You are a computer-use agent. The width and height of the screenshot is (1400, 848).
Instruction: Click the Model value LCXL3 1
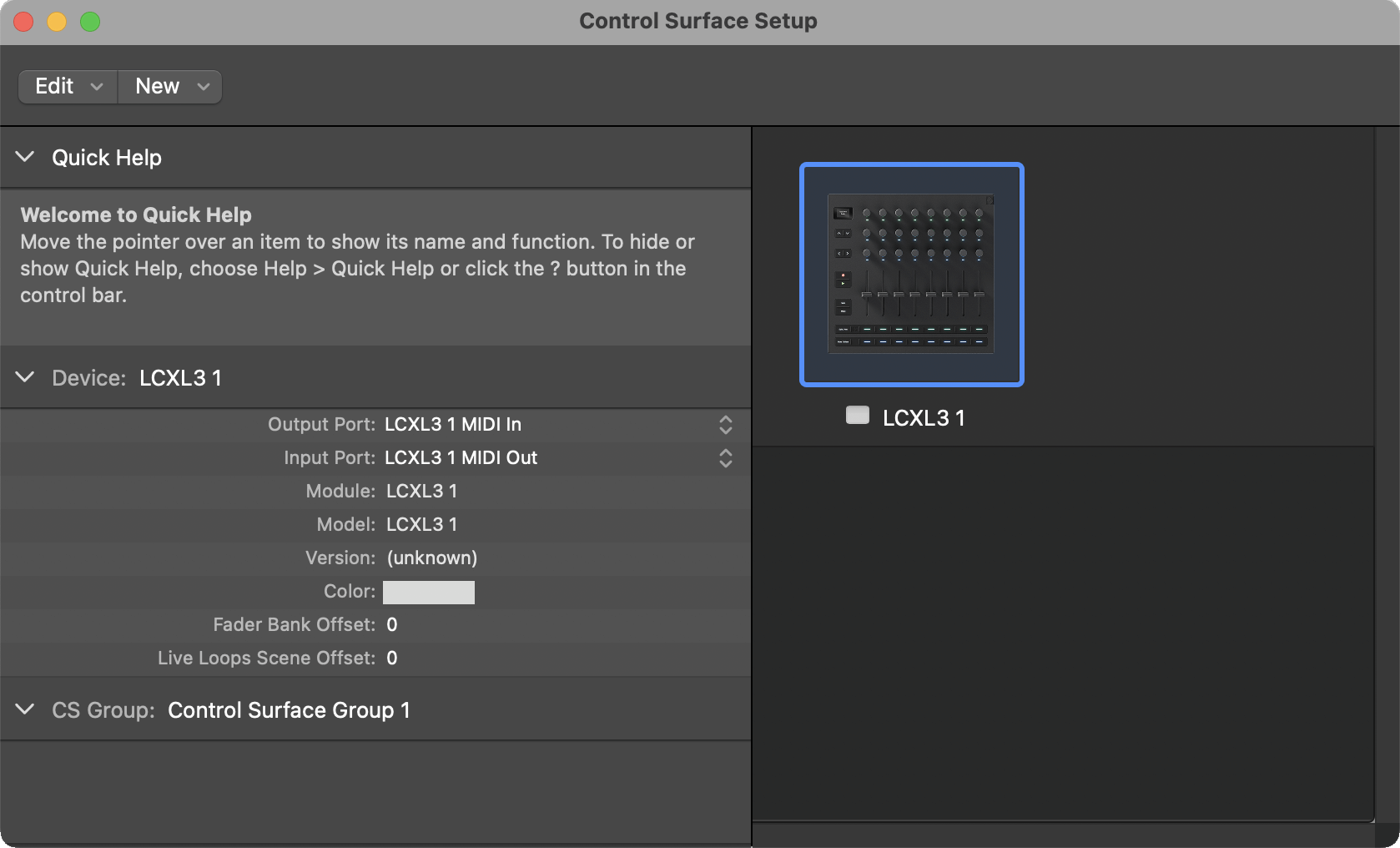point(421,525)
